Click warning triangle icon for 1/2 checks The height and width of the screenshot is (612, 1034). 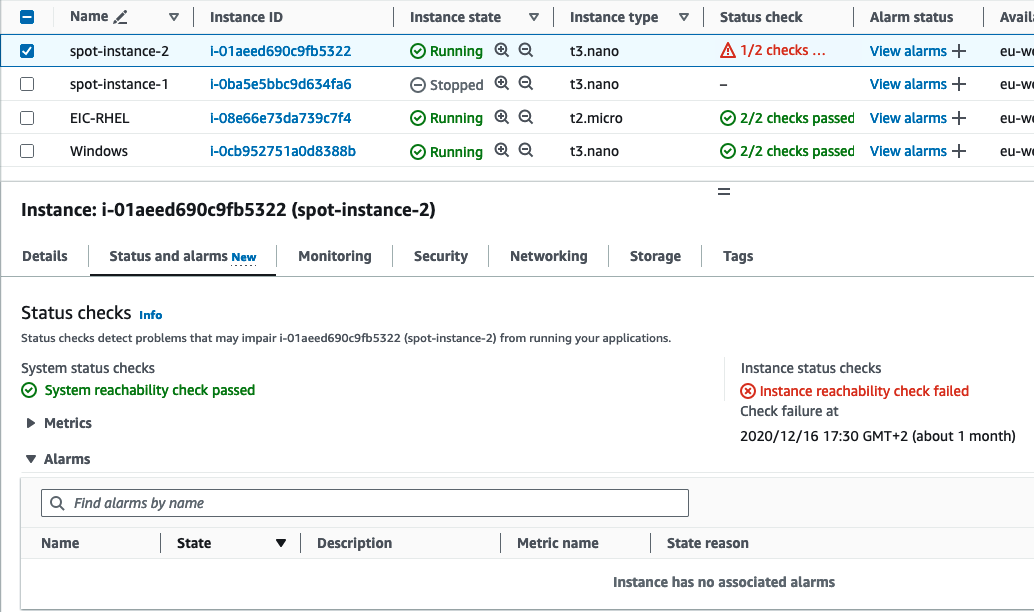(727, 50)
